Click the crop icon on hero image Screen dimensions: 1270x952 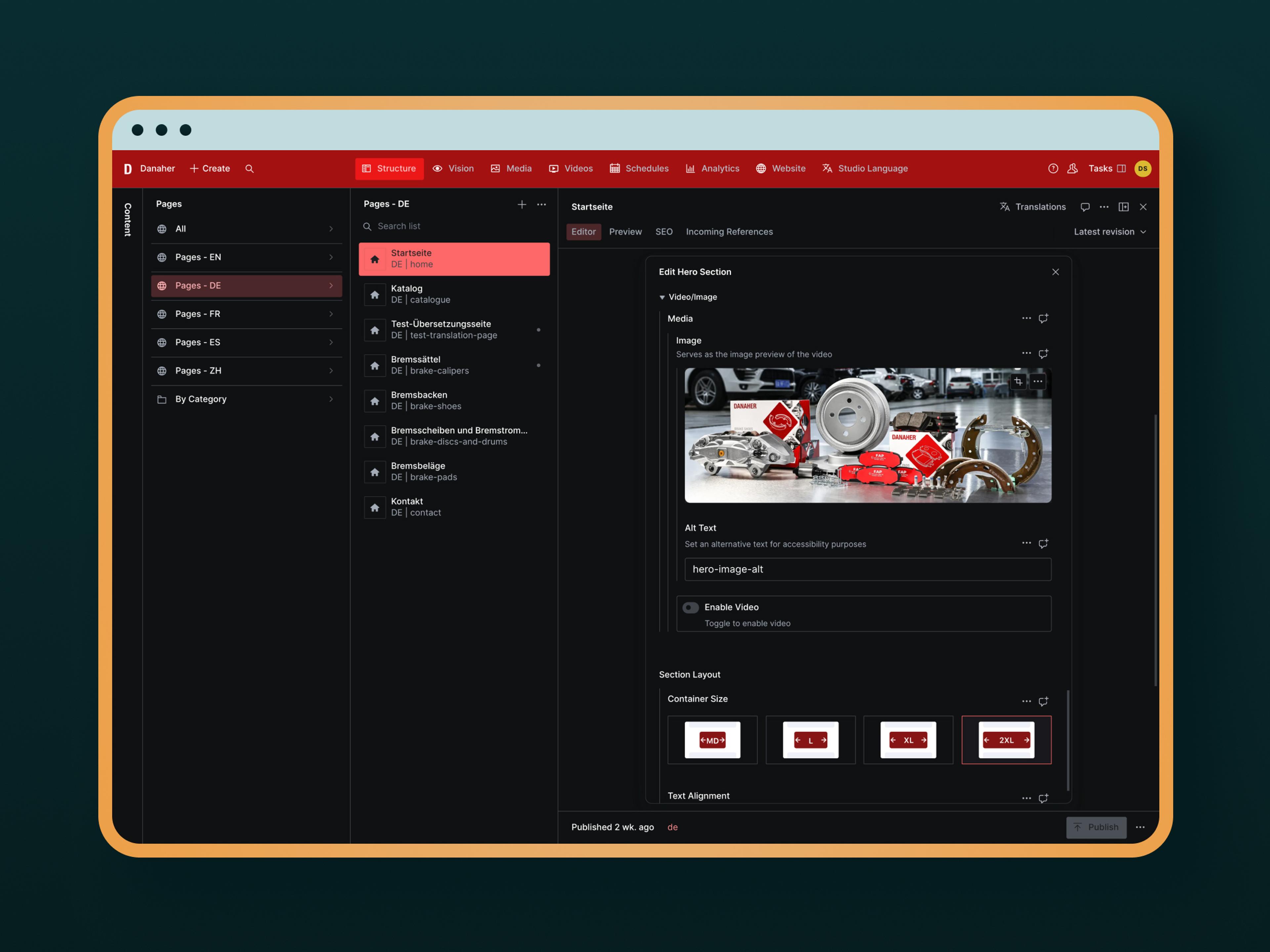(1018, 381)
